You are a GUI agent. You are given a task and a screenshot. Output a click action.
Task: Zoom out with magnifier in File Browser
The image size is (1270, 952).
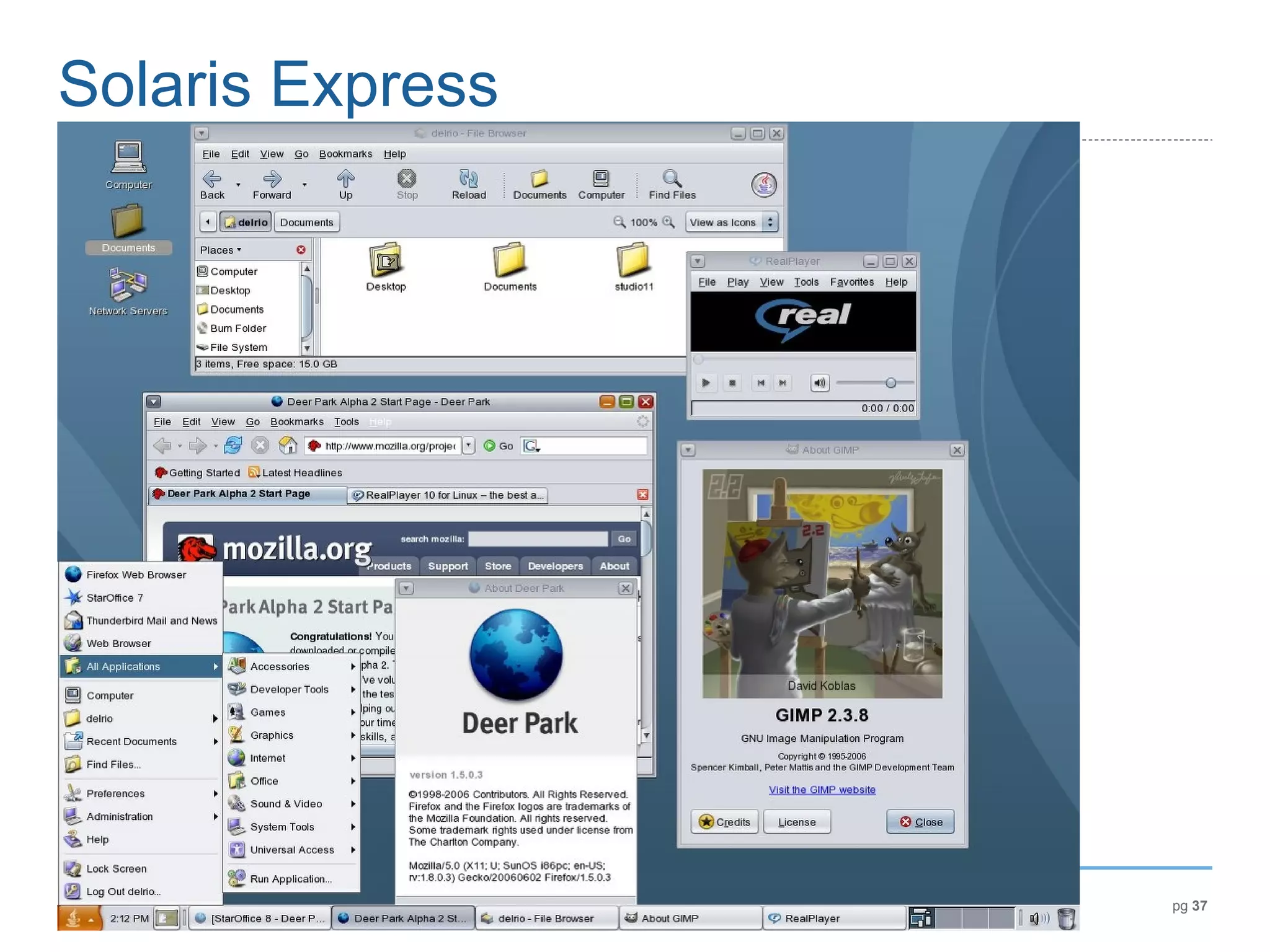[619, 222]
